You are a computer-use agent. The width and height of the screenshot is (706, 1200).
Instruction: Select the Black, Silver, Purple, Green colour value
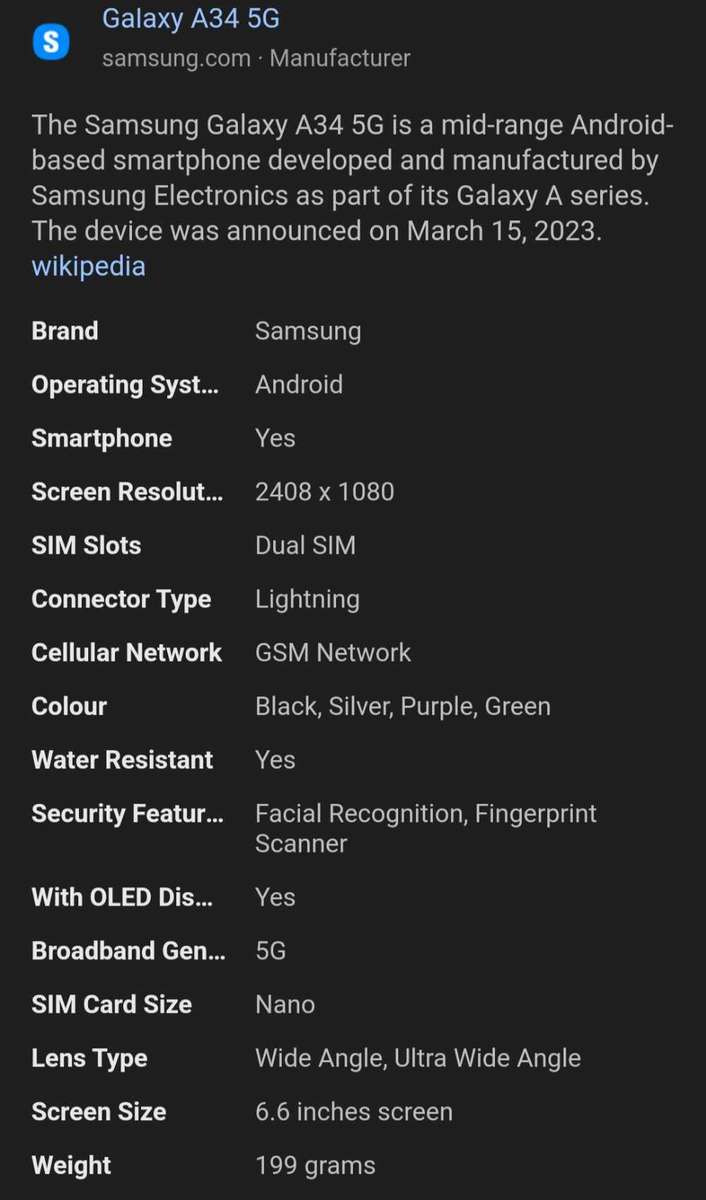coord(402,707)
